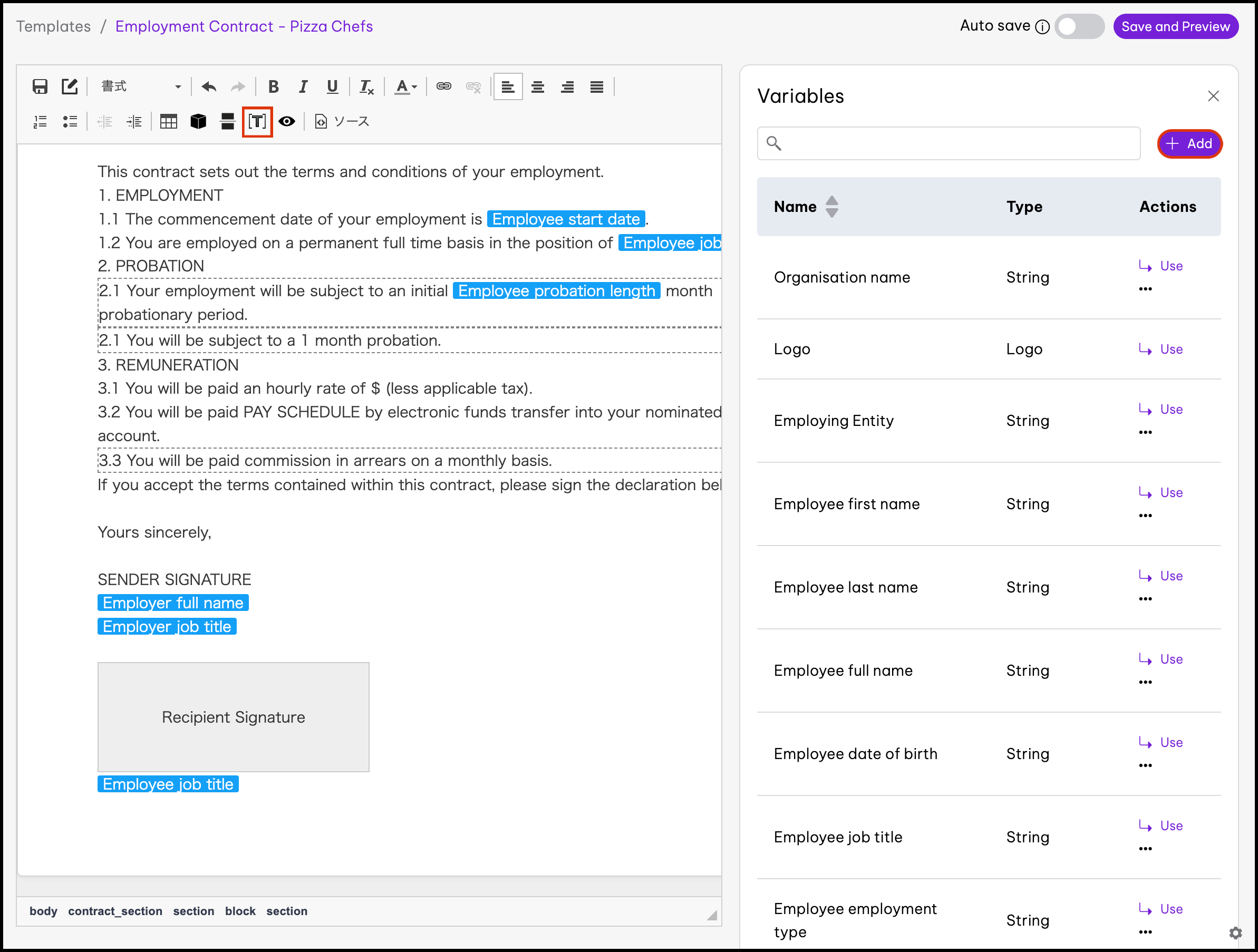Open the text color dropdown arrow
This screenshot has height=952, width=1258.
pyautogui.click(x=414, y=86)
